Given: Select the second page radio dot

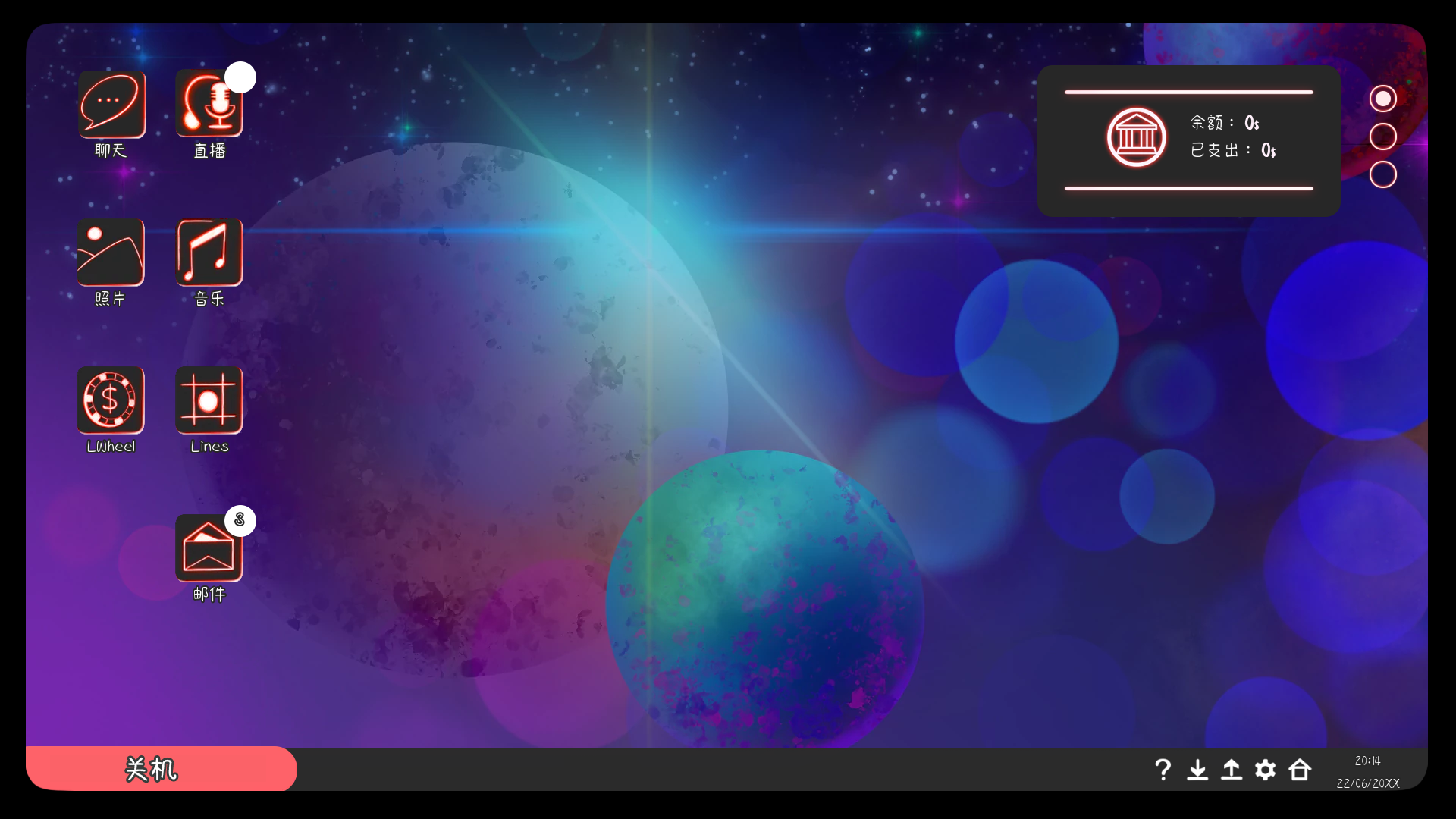Looking at the screenshot, I should tap(1382, 136).
